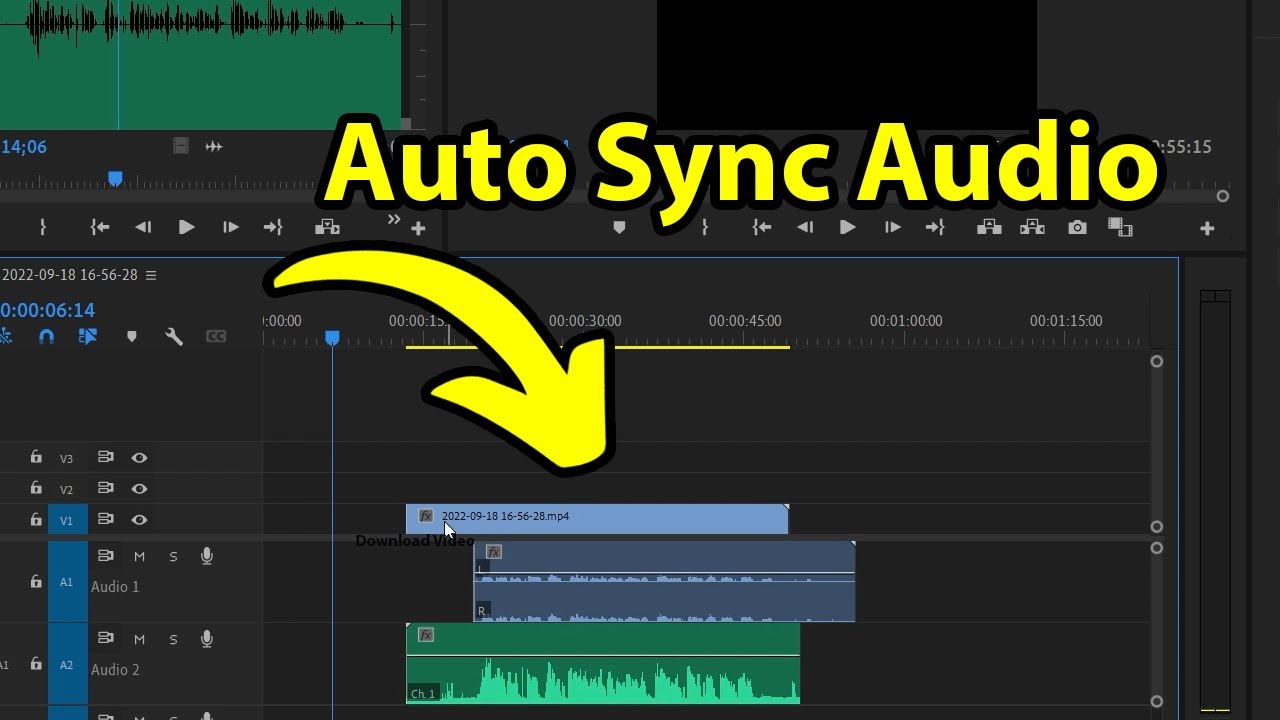This screenshot has height=720, width=1280.
Task: Click fx badge on the V1 video clip
Action: click(426, 516)
